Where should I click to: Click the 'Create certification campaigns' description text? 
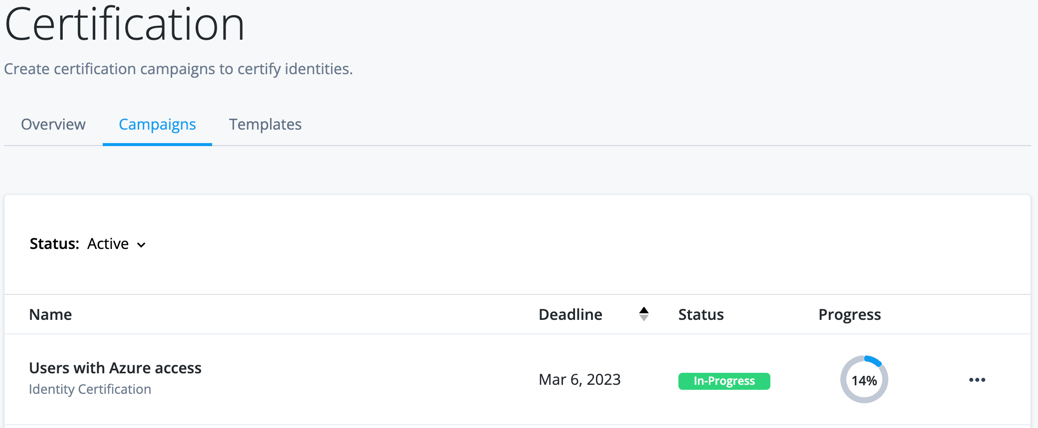tap(178, 69)
